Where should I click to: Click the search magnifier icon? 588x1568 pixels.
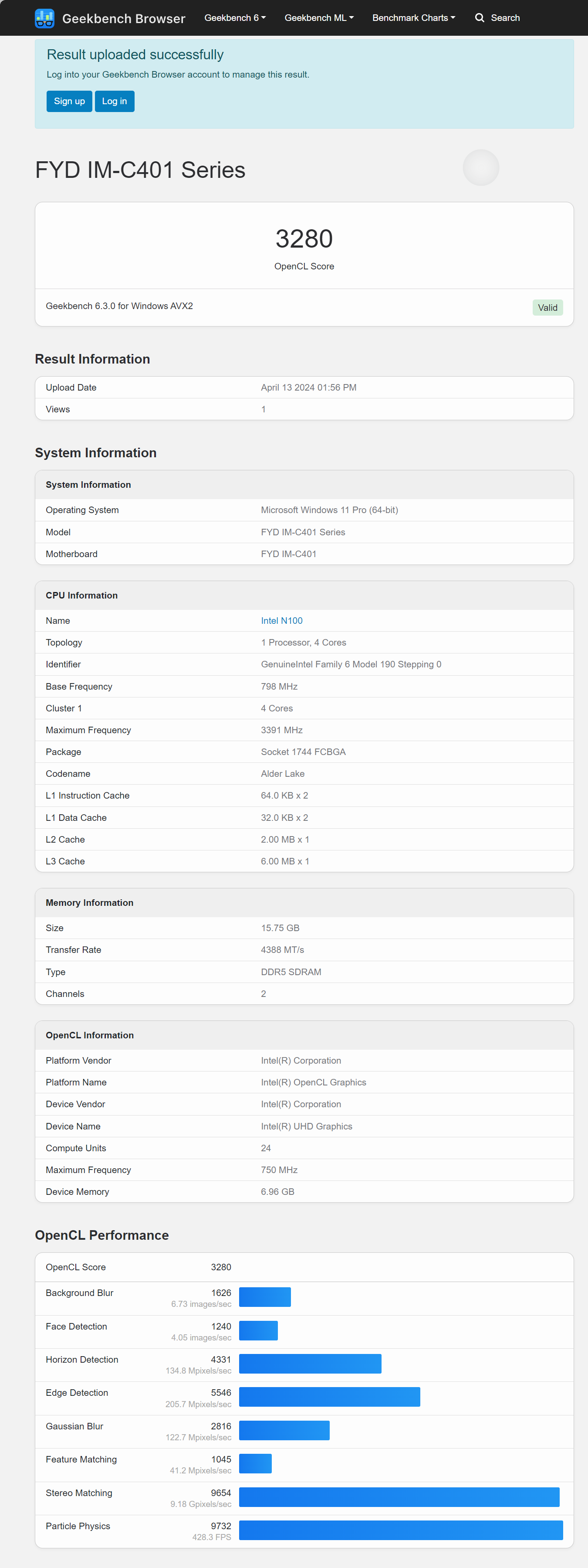pos(479,17)
